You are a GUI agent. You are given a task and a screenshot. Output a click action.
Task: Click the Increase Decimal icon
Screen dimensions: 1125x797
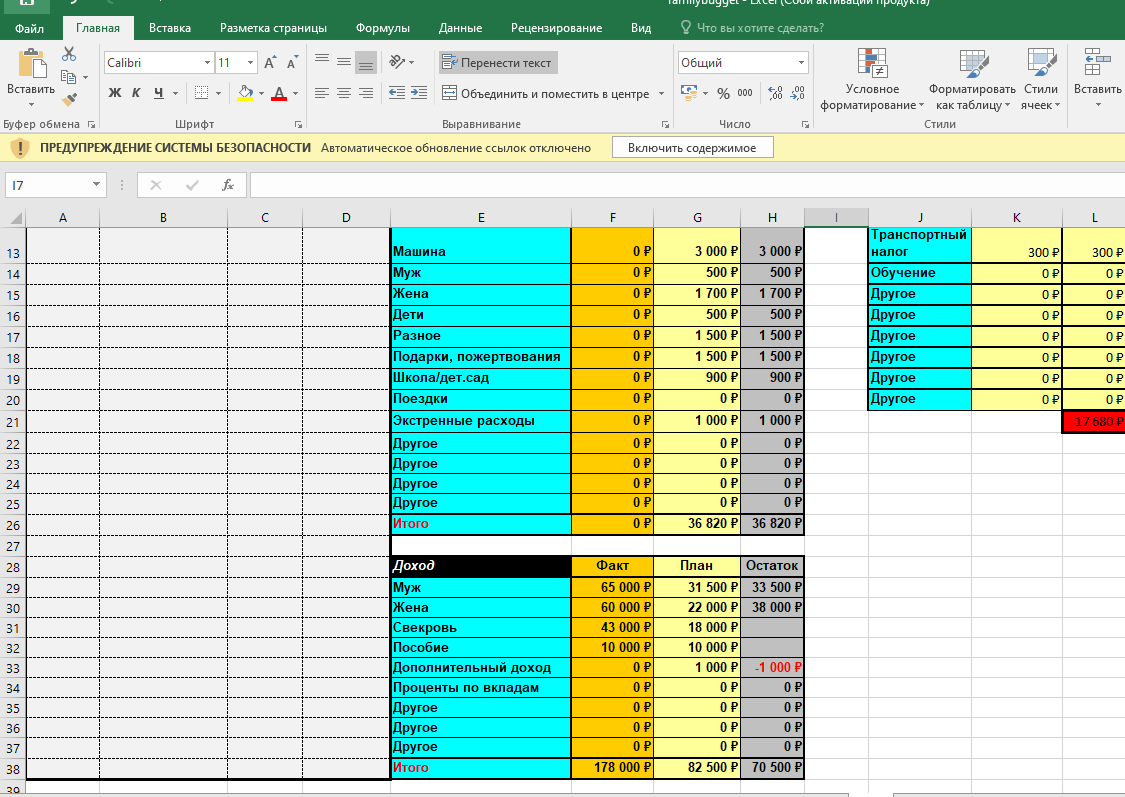(x=775, y=93)
